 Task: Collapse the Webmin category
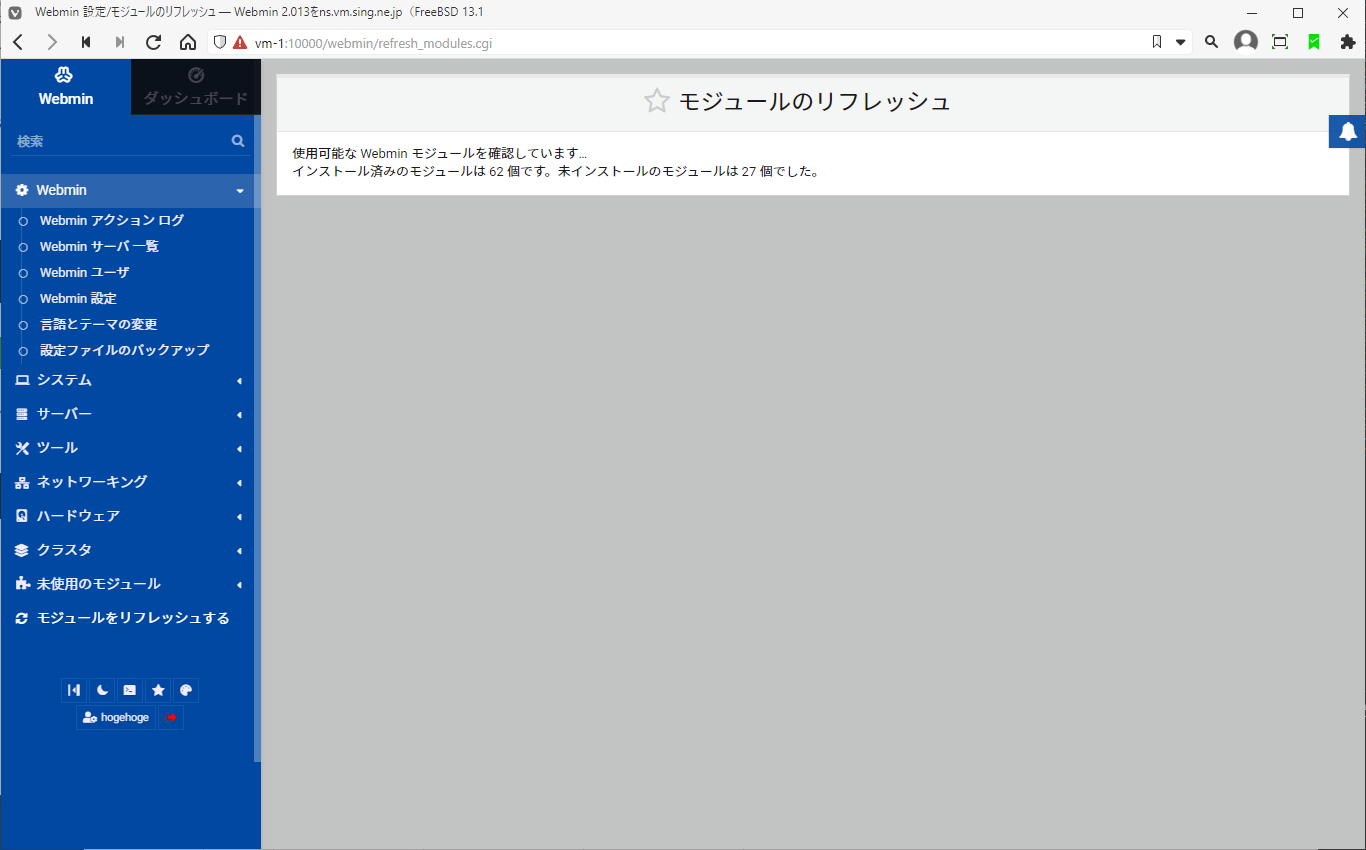tap(128, 190)
